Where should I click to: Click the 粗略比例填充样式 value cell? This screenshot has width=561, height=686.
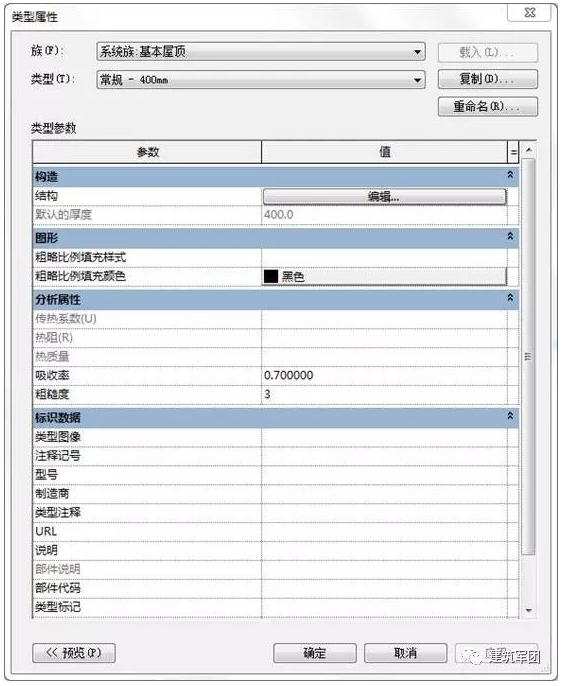[x=384, y=258]
